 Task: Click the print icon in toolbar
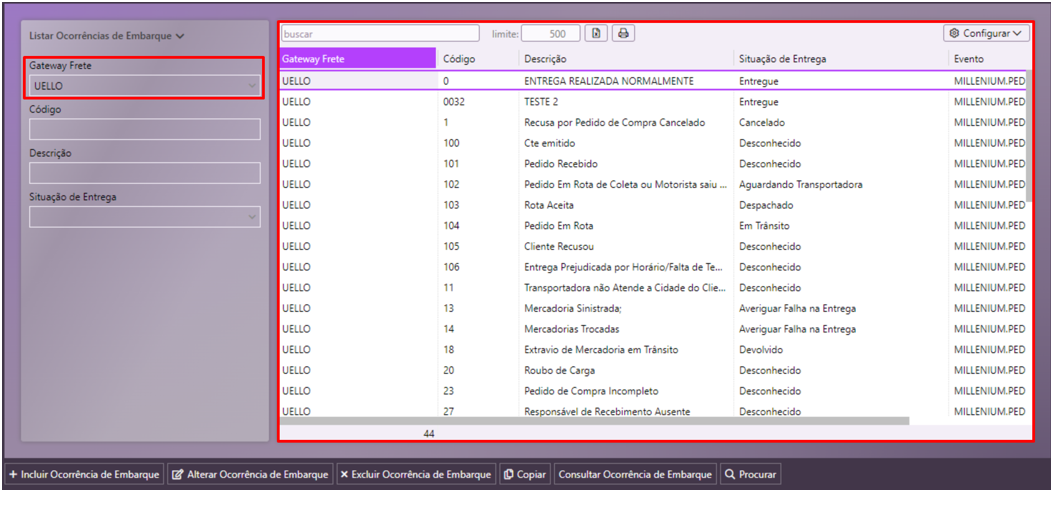point(622,33)
